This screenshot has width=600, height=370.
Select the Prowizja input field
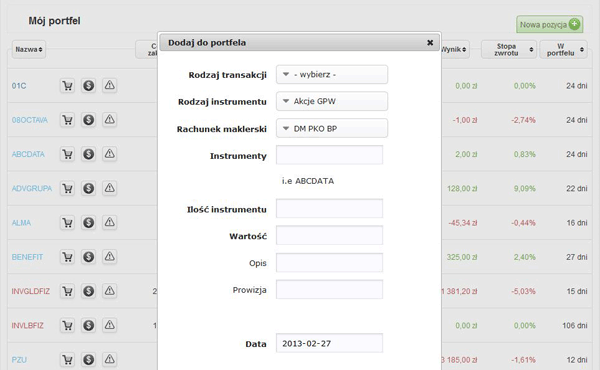[329, 290]
